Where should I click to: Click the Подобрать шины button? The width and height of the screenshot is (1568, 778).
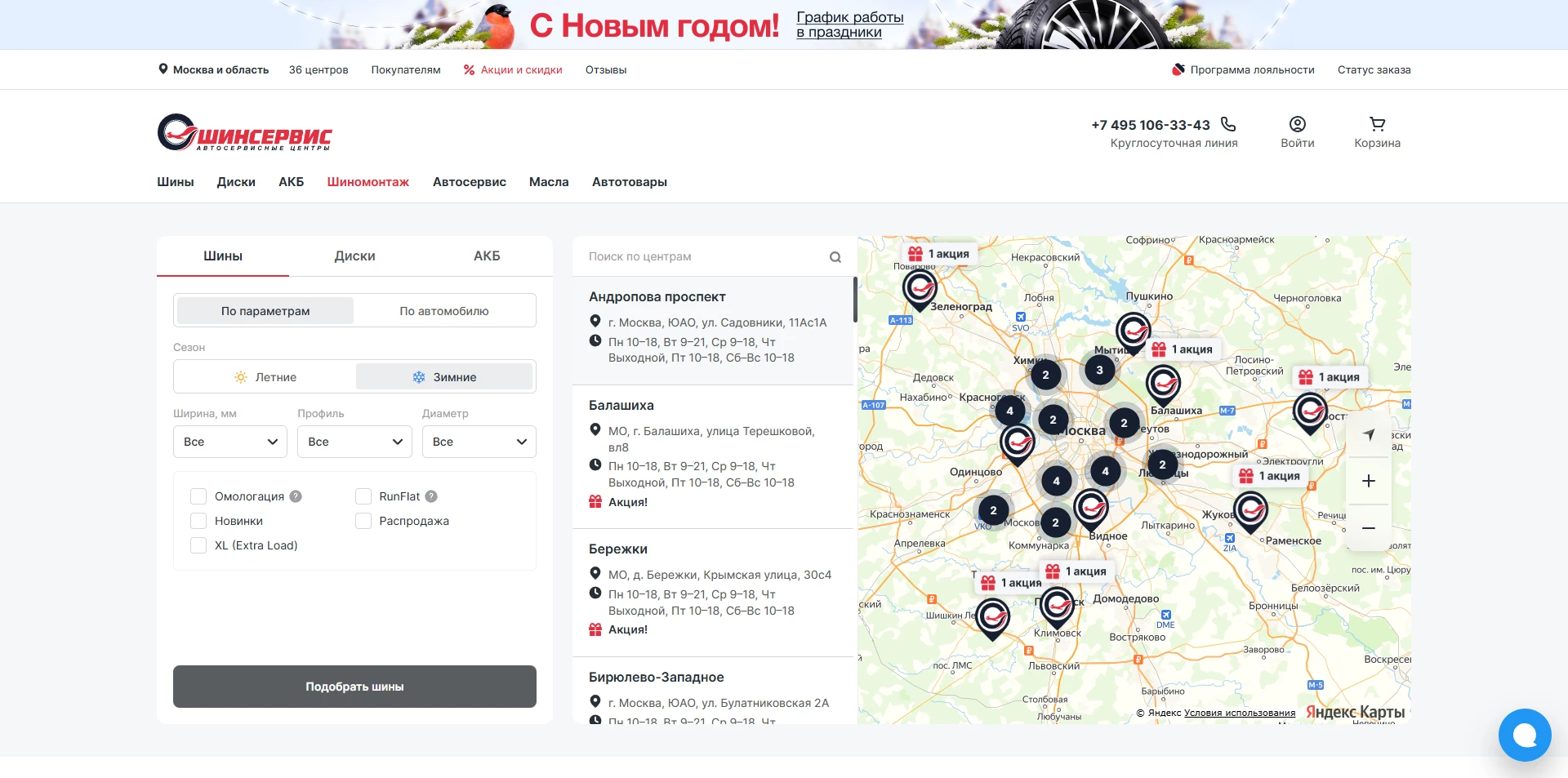[354, 687]
